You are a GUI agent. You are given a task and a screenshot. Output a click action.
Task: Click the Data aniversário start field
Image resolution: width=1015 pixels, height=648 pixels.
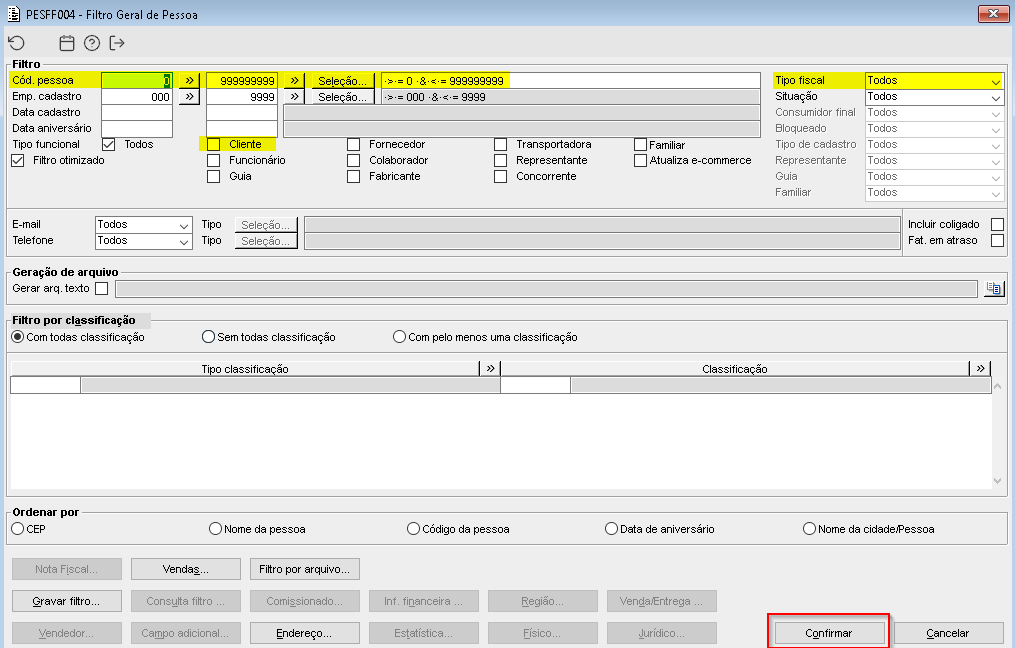click(x=137, y=129)
